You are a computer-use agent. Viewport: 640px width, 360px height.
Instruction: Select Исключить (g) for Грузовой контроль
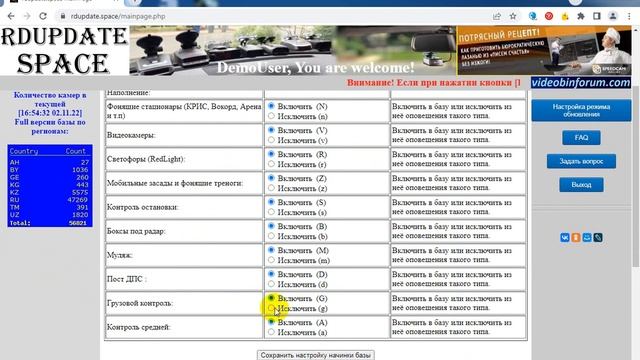271,308
